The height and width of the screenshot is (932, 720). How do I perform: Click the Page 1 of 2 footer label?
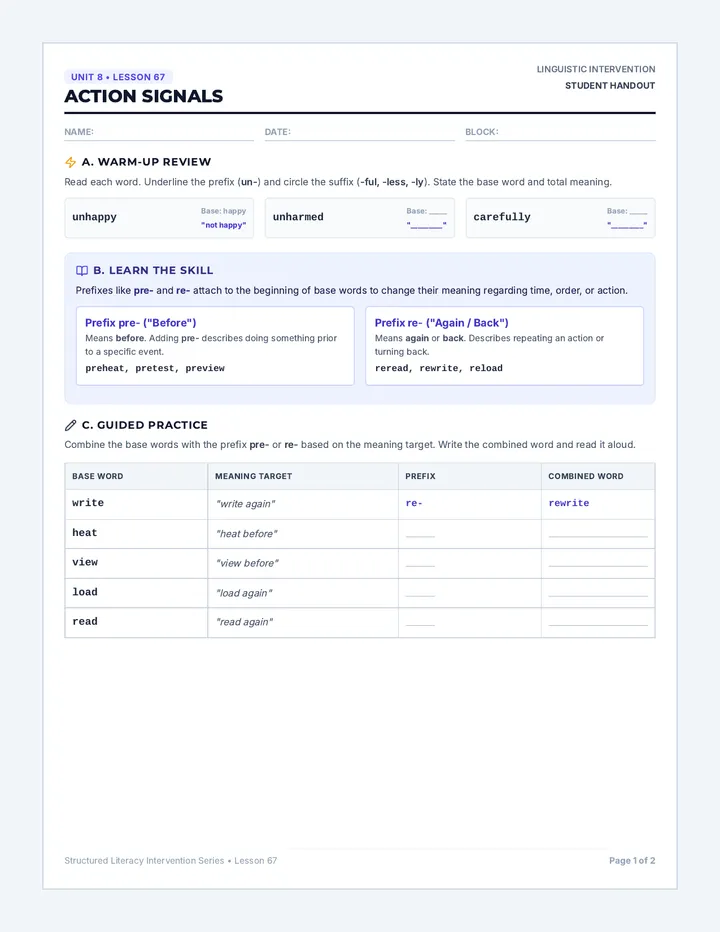[632, 860]
